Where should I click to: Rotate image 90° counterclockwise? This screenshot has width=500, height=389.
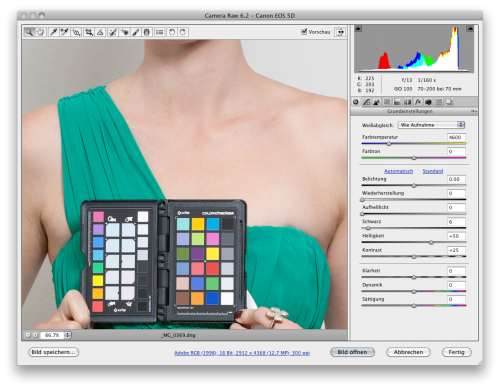pyautogui.click(x=172, y=32)
